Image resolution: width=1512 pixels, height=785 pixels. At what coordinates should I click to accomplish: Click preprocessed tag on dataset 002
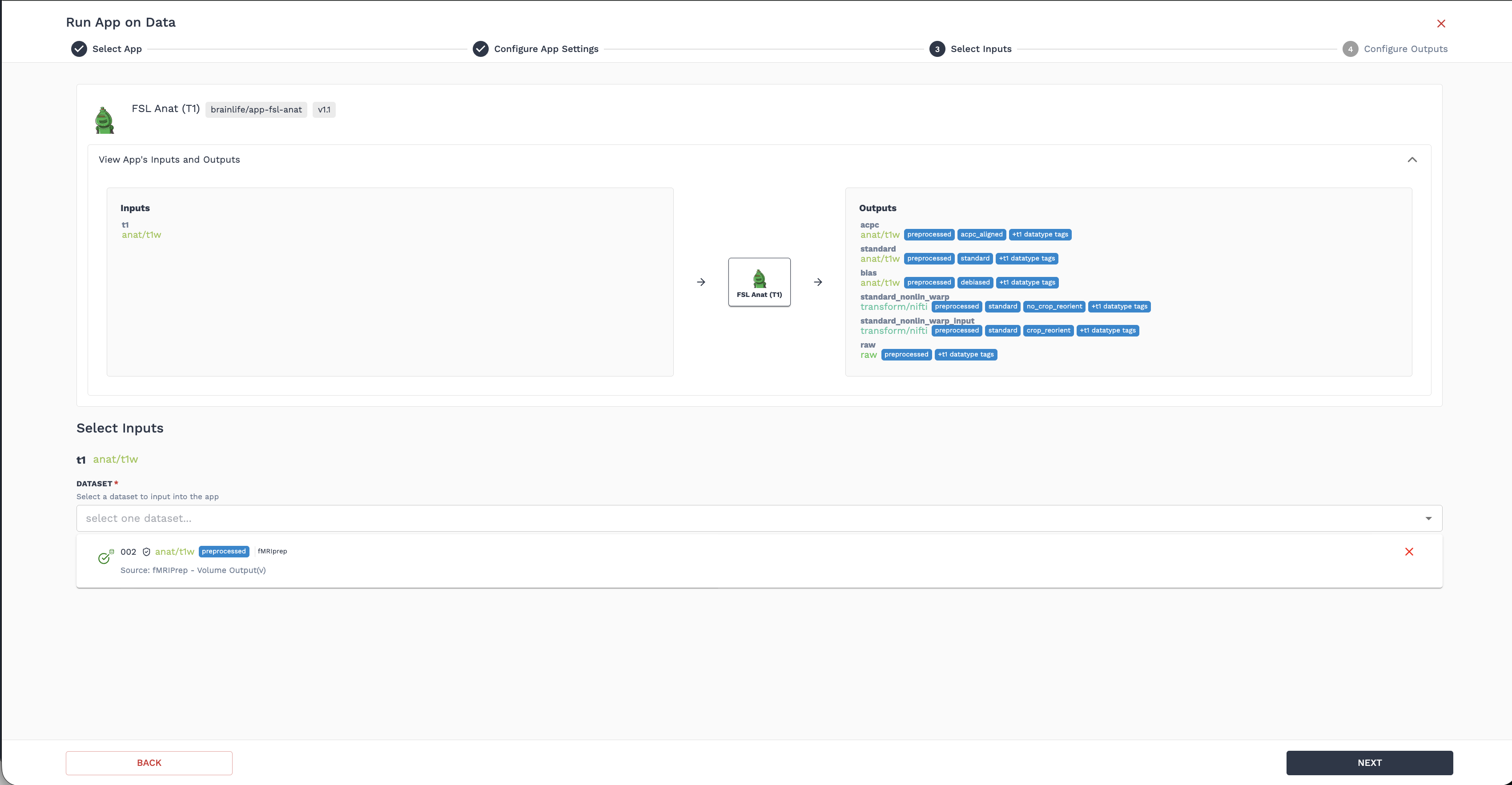(x=224, y=552)
